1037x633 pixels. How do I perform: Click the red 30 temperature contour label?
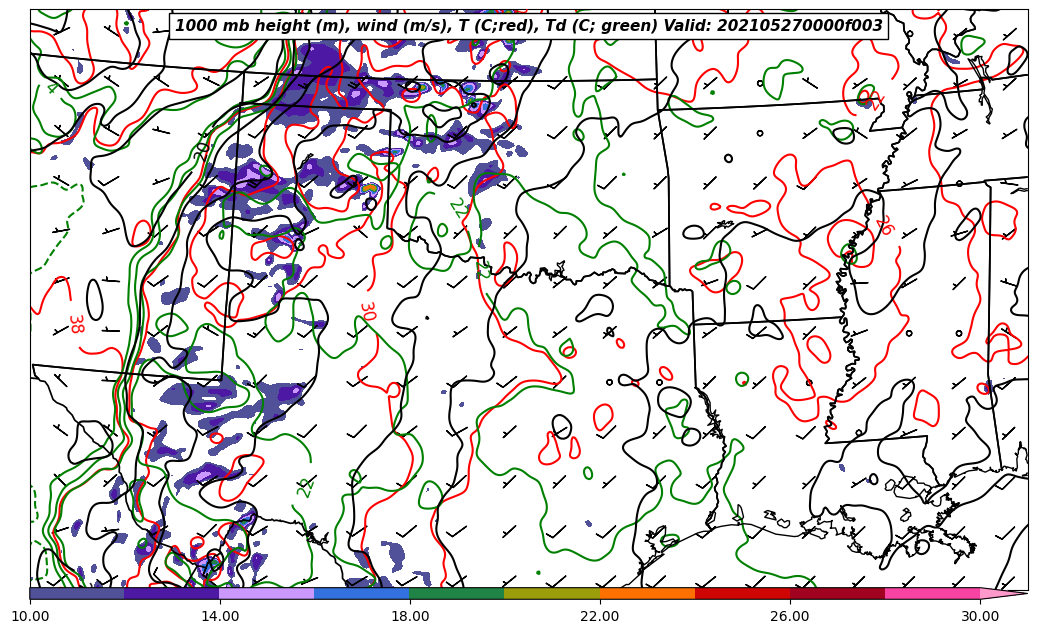point(367,311)
